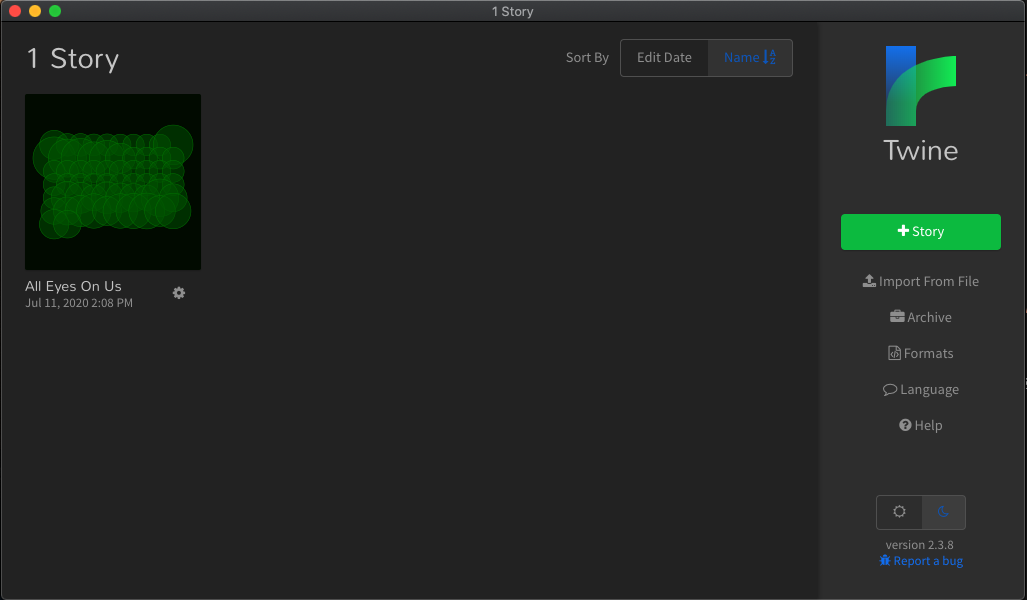Open the All Eyes On Us story thumbnail
The height and width of the screenshot is (600, 1027).
coord(113,181)
